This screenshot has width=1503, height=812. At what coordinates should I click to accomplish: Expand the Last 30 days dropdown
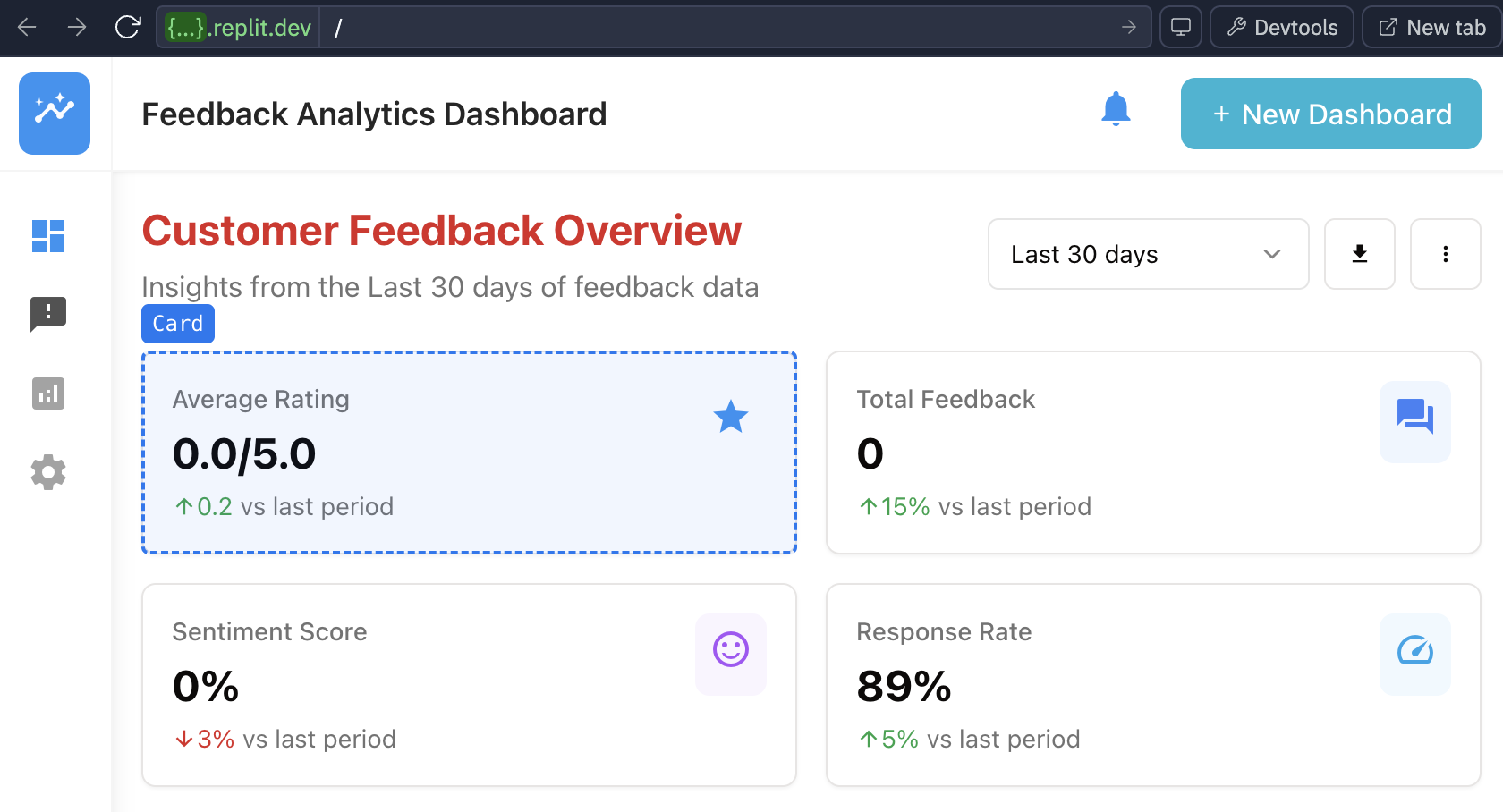pos(1148,254)
